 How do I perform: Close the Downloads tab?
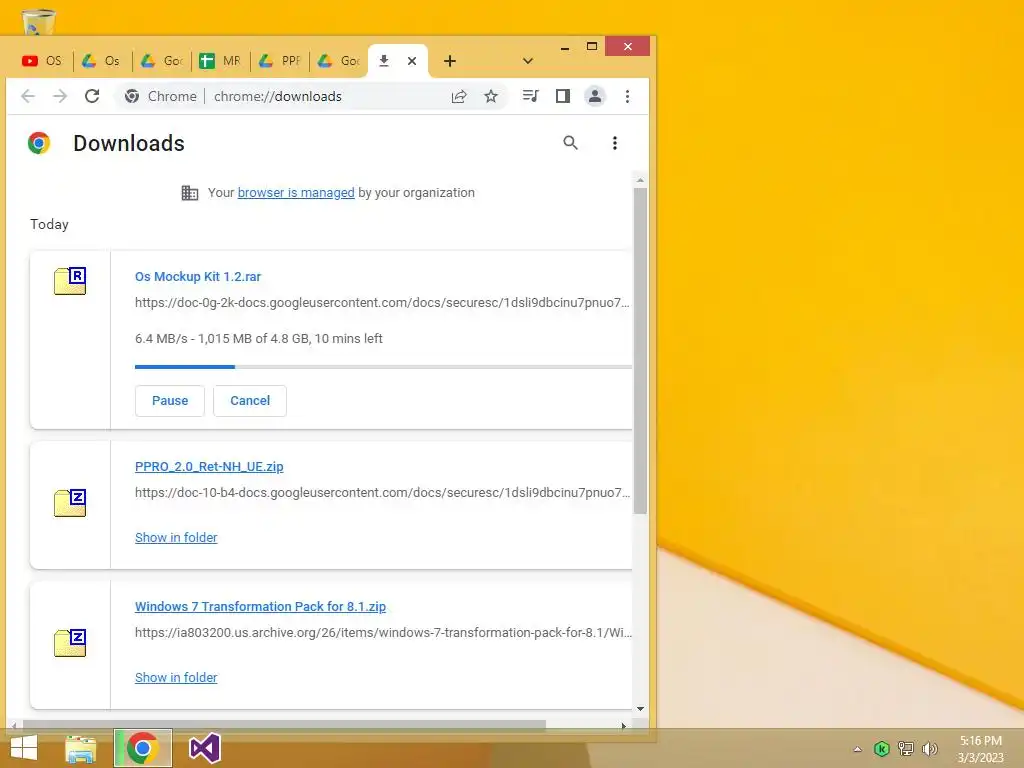[412, 61]
